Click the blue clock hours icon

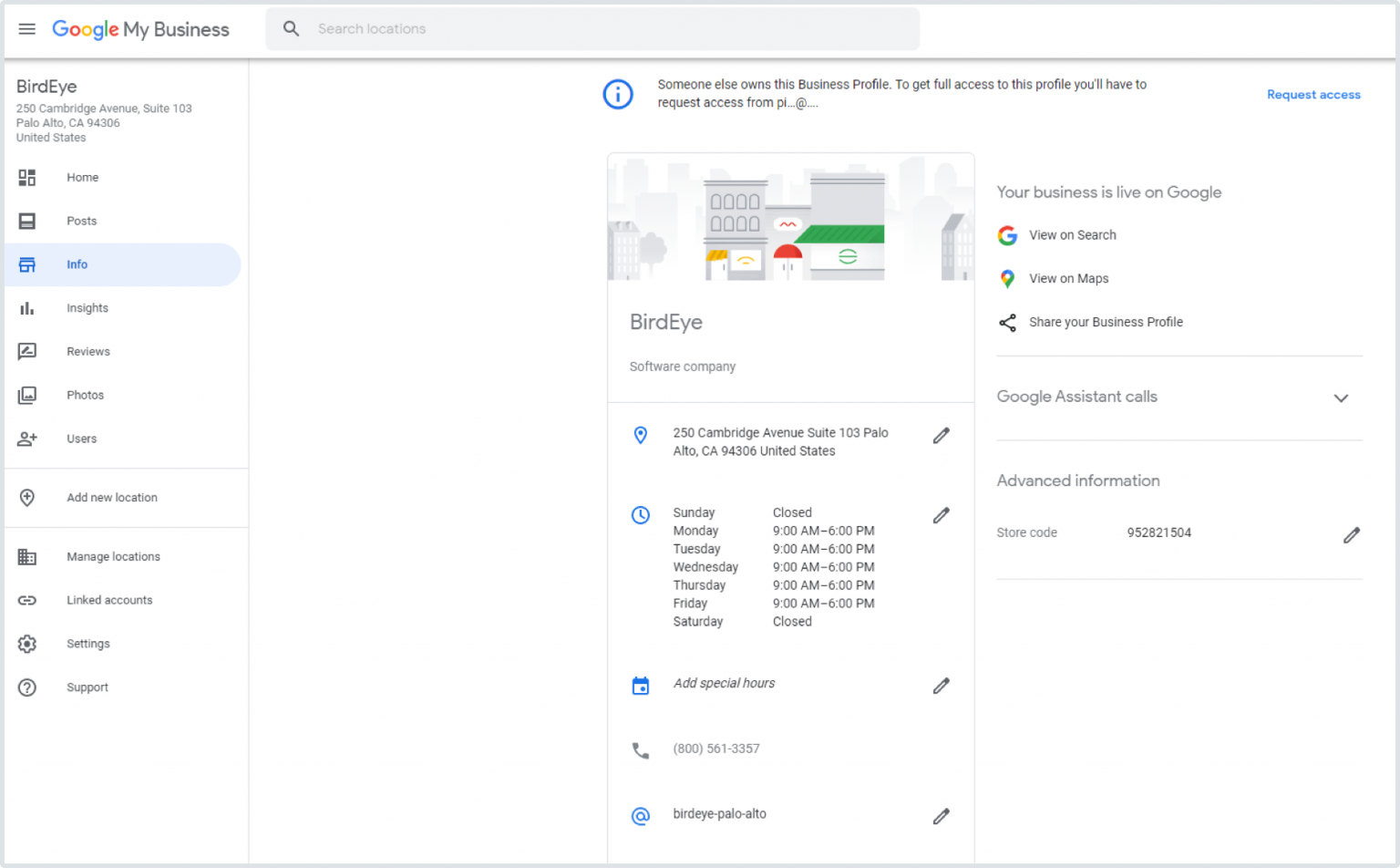click(641, 515)
